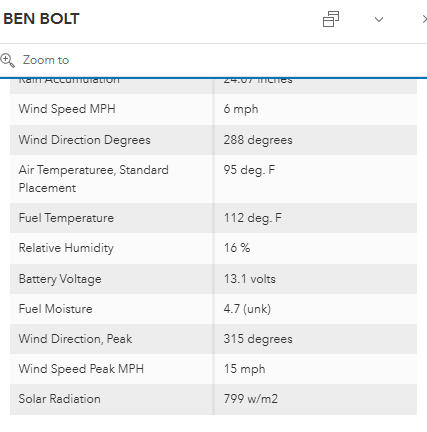Screen dimensions: 427x432
Task: Click the dock popup icon
Action: (x=331, y=19)
